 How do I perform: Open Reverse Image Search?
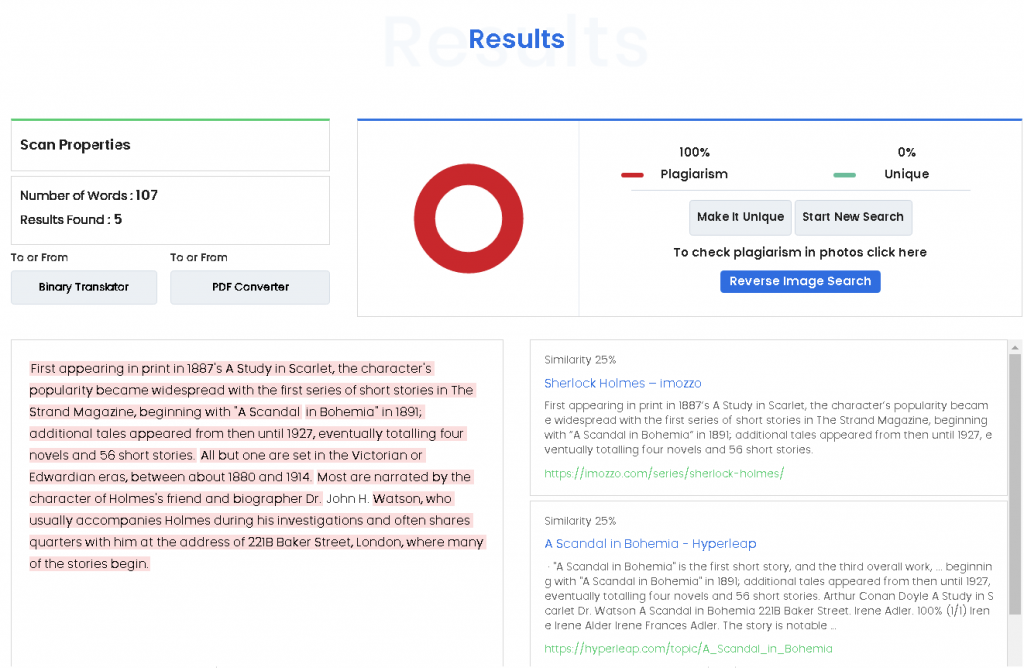click(800, 281)
